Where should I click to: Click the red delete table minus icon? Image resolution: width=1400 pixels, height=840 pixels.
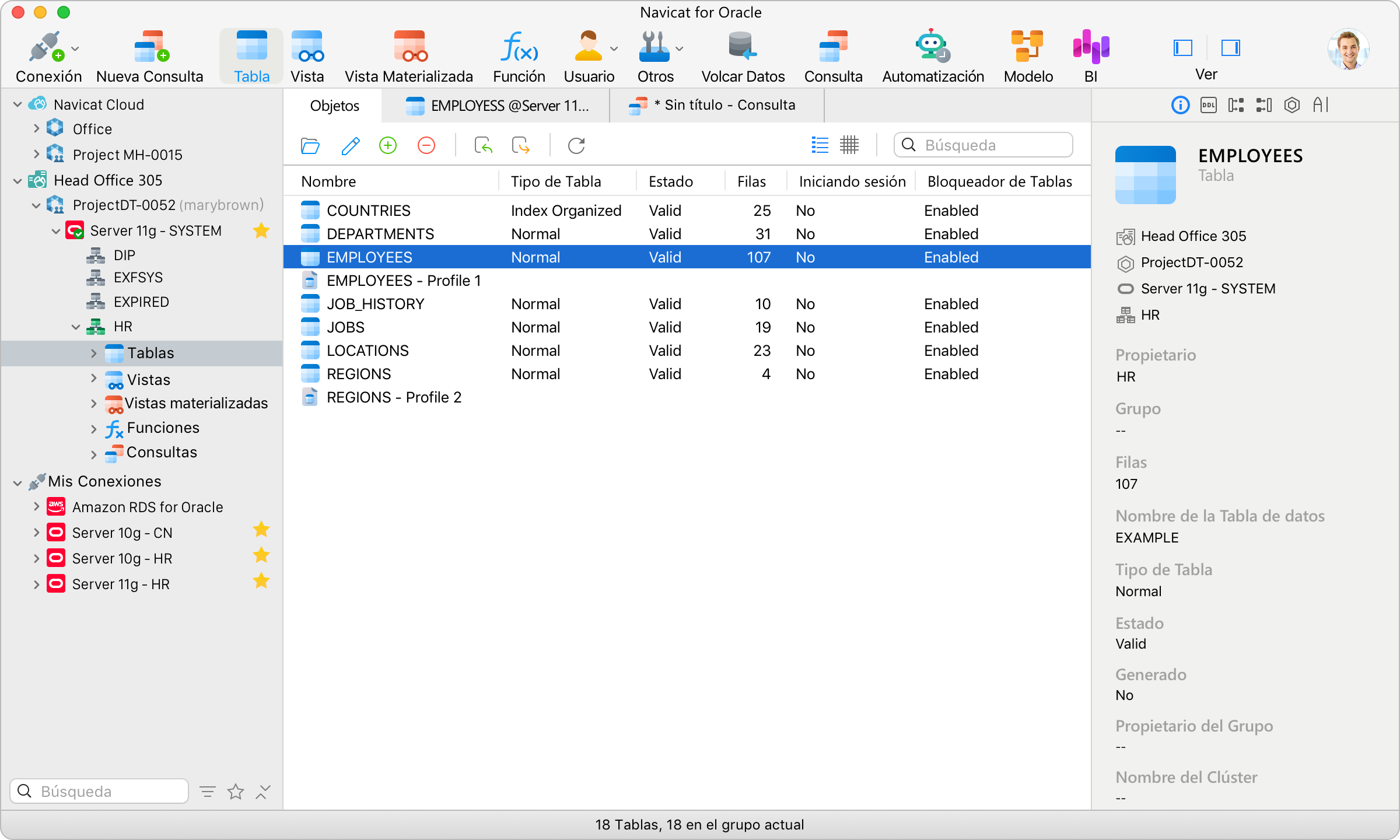(x=426, y=145)
